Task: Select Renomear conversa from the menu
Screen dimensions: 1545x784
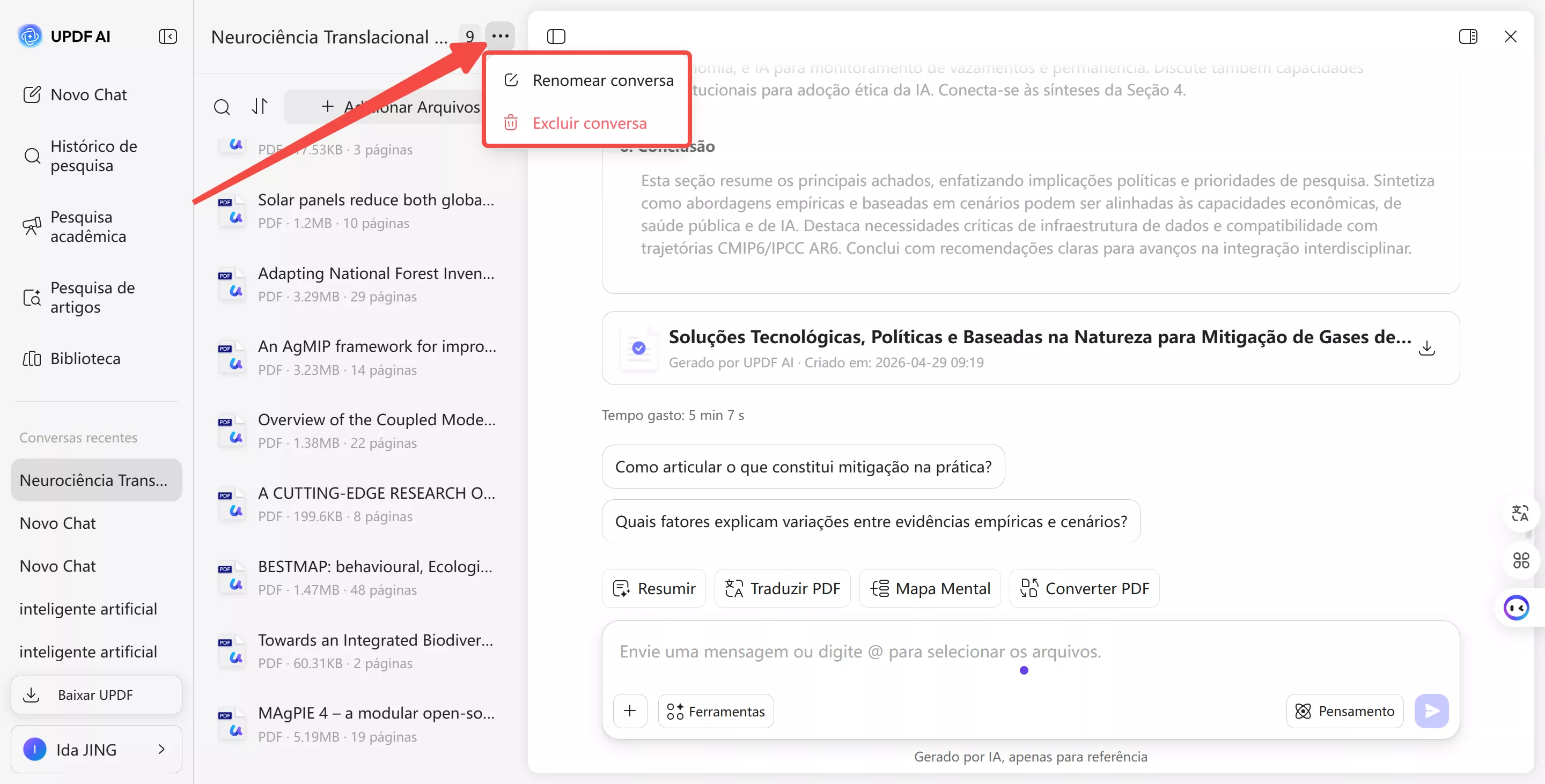Action: coord(588,80)
